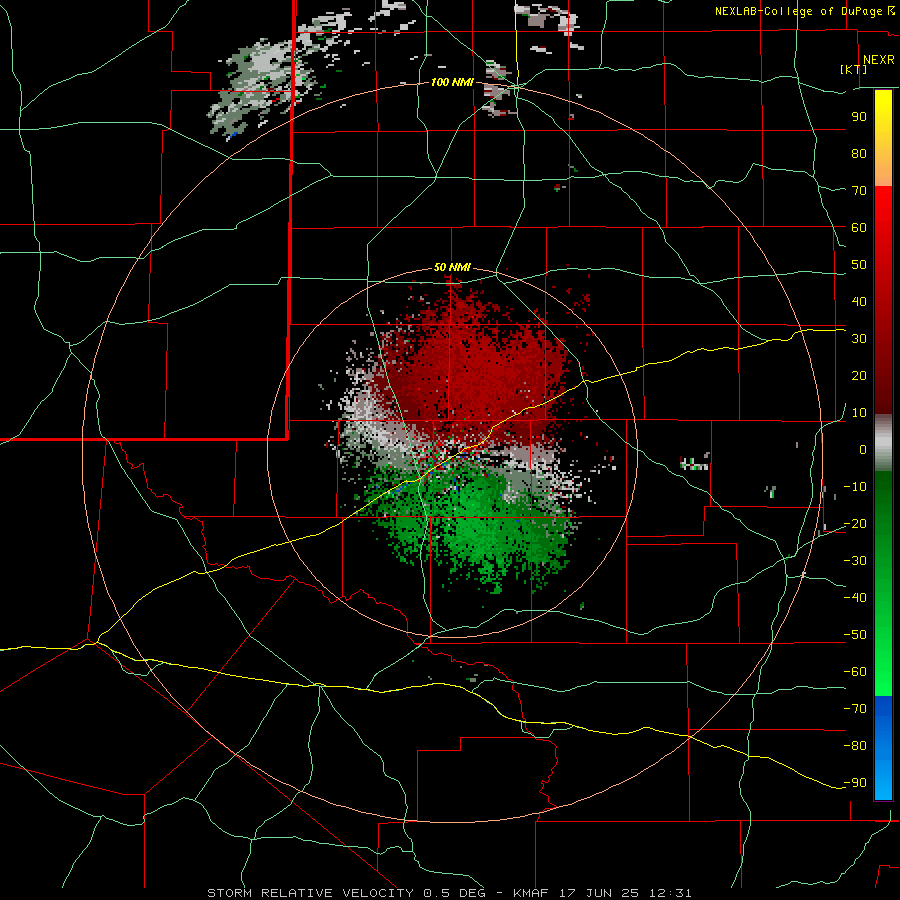900x900 pixels.
Task: Click the 100 NMI range ring label
Action: coord(452,82)
